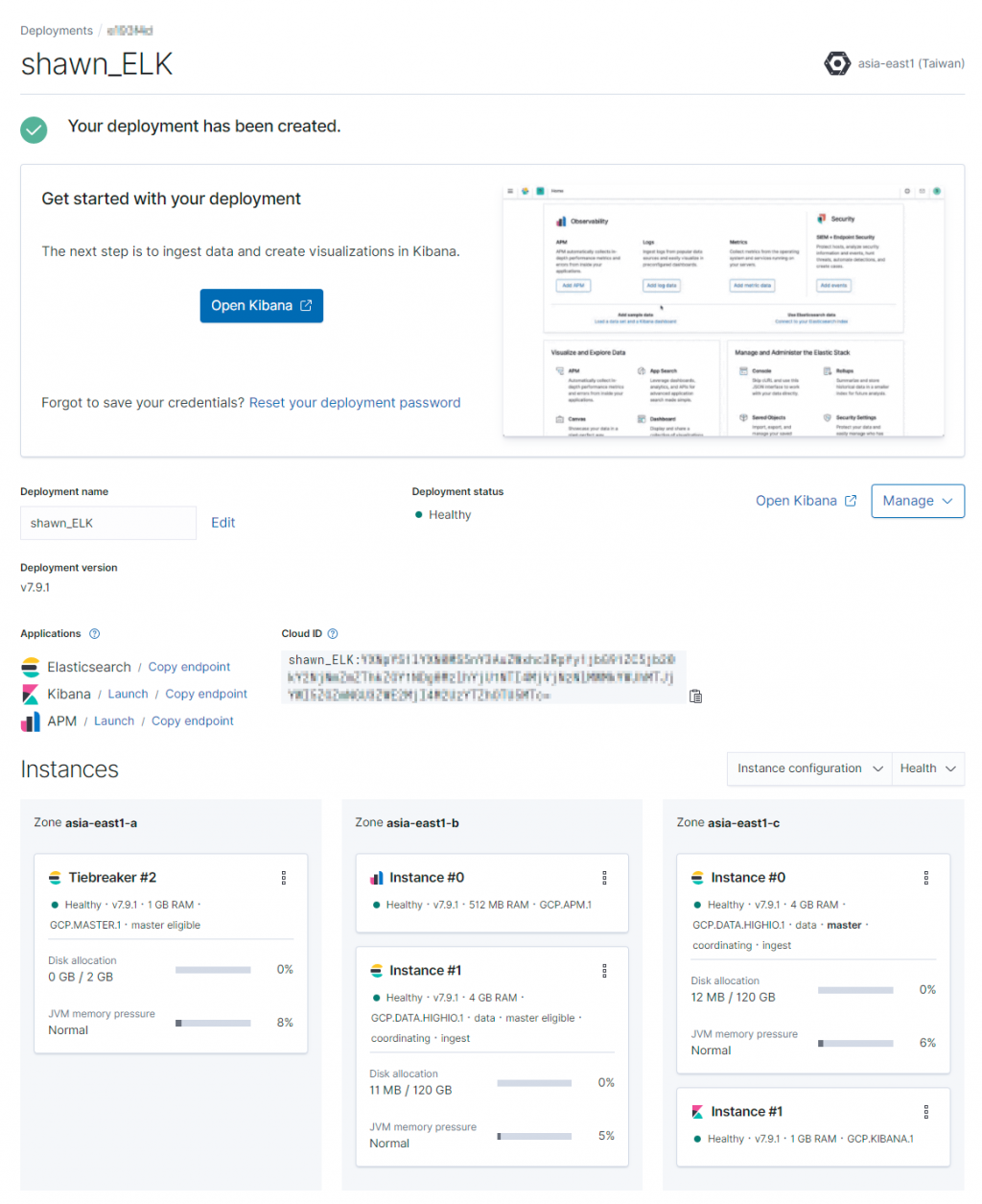Click Elasticsearch icon on zone b Instance #1
This screenshot has height=1204, width=982.
[376, 971]
